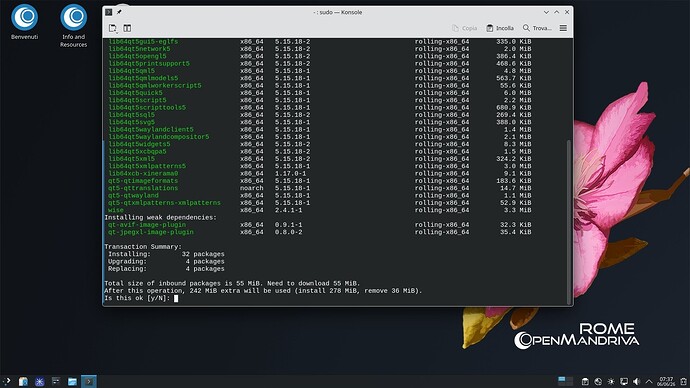690x388 pixels.
Task: Click the network tray icon
Action: coord(624,381)
